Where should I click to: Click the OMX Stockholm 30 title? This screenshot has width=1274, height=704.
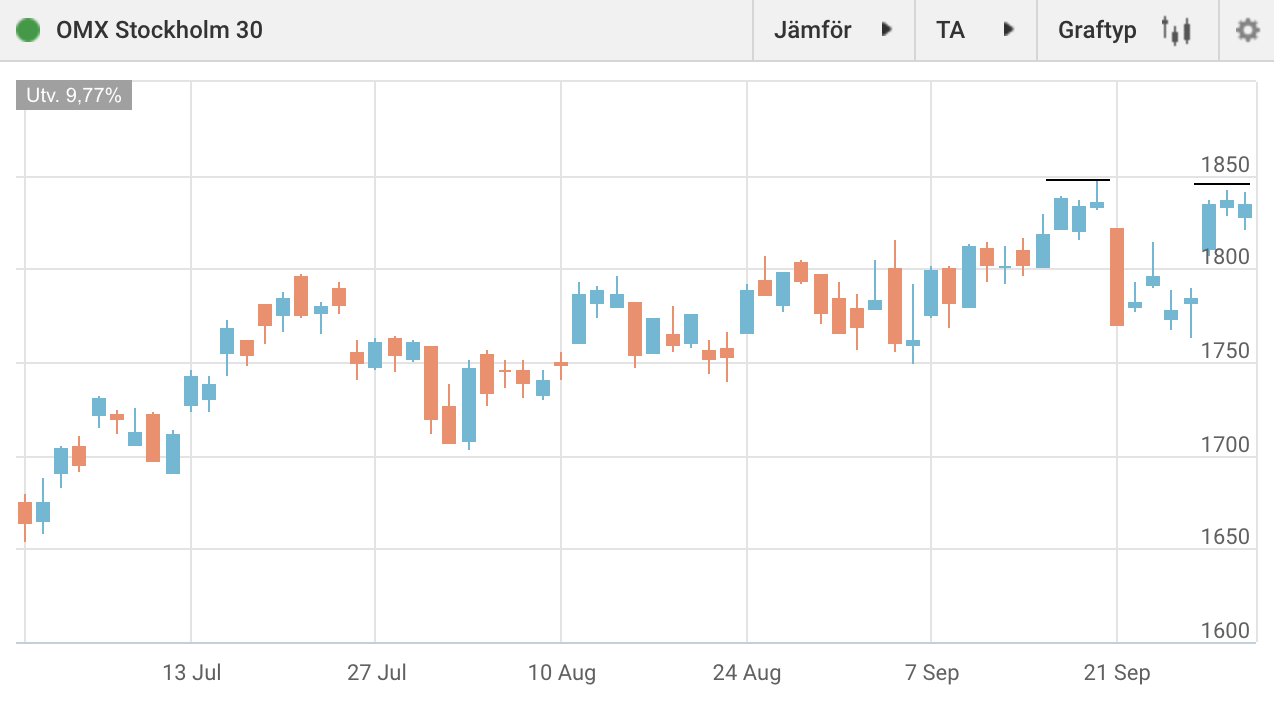tap(159, 30)
